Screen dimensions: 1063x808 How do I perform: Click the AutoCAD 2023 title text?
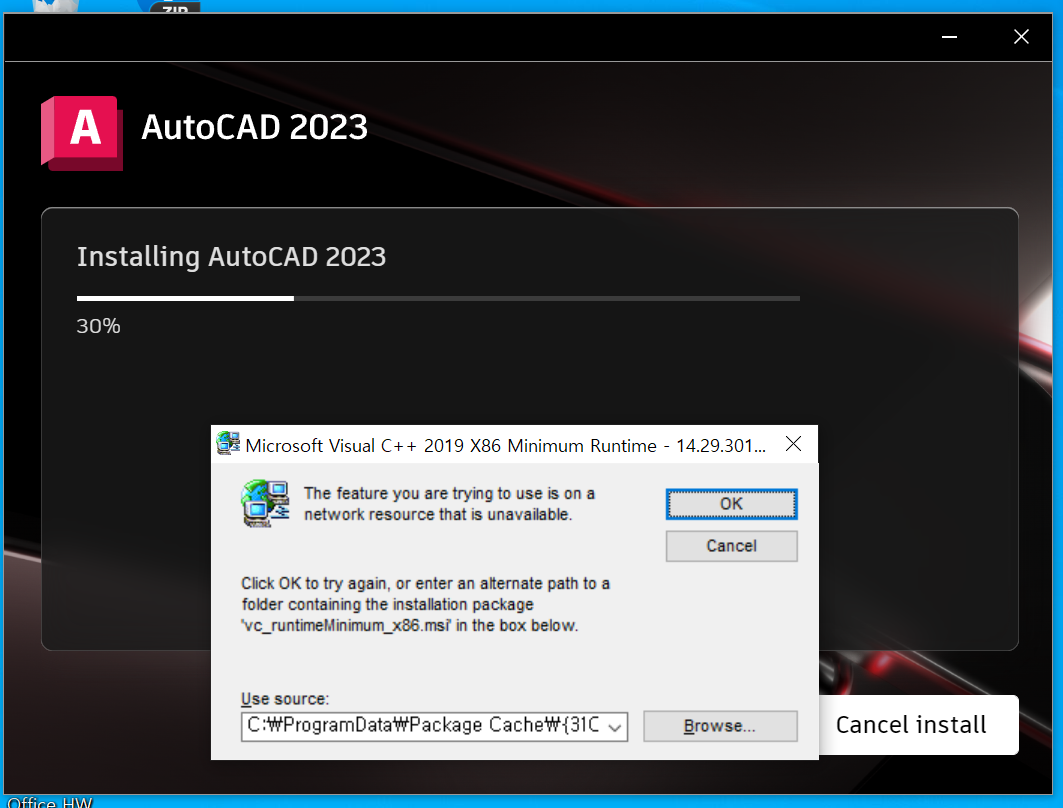click(x=254, y=127)
